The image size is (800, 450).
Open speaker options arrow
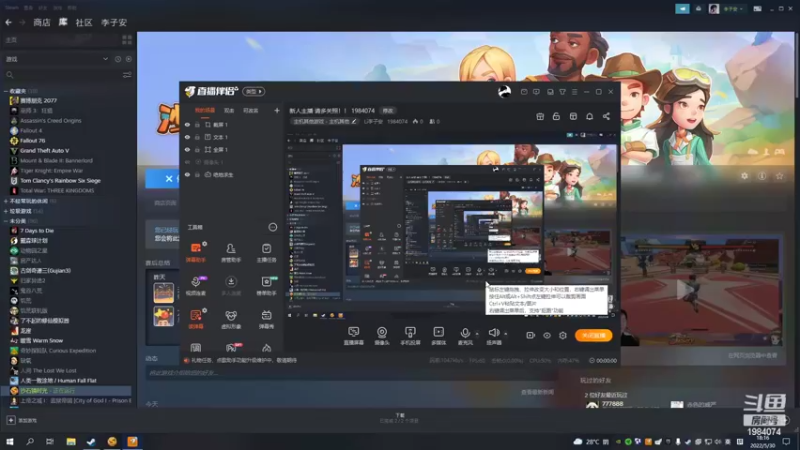[505, 334]
